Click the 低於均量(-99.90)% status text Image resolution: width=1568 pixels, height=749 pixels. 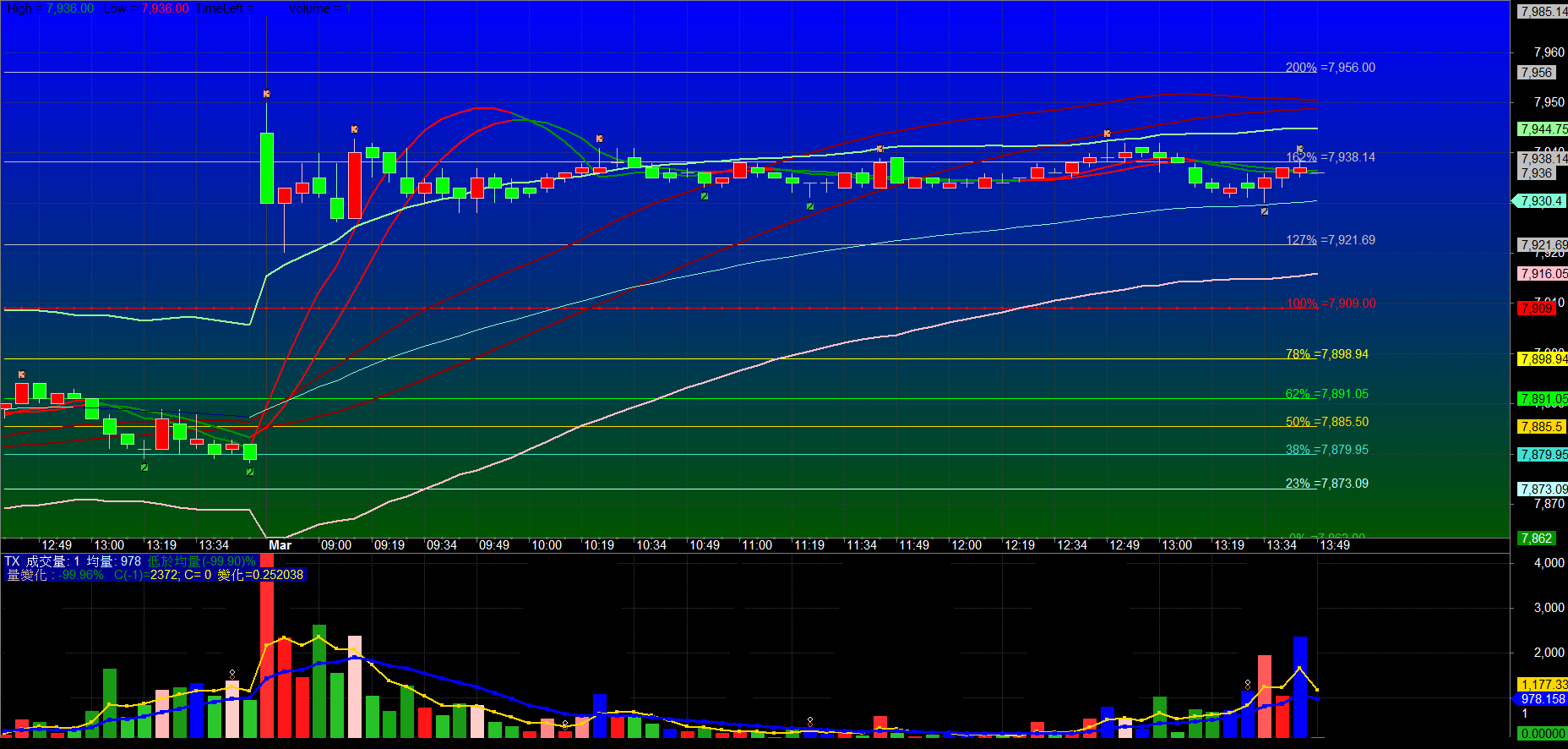click(x=202, y=561)
